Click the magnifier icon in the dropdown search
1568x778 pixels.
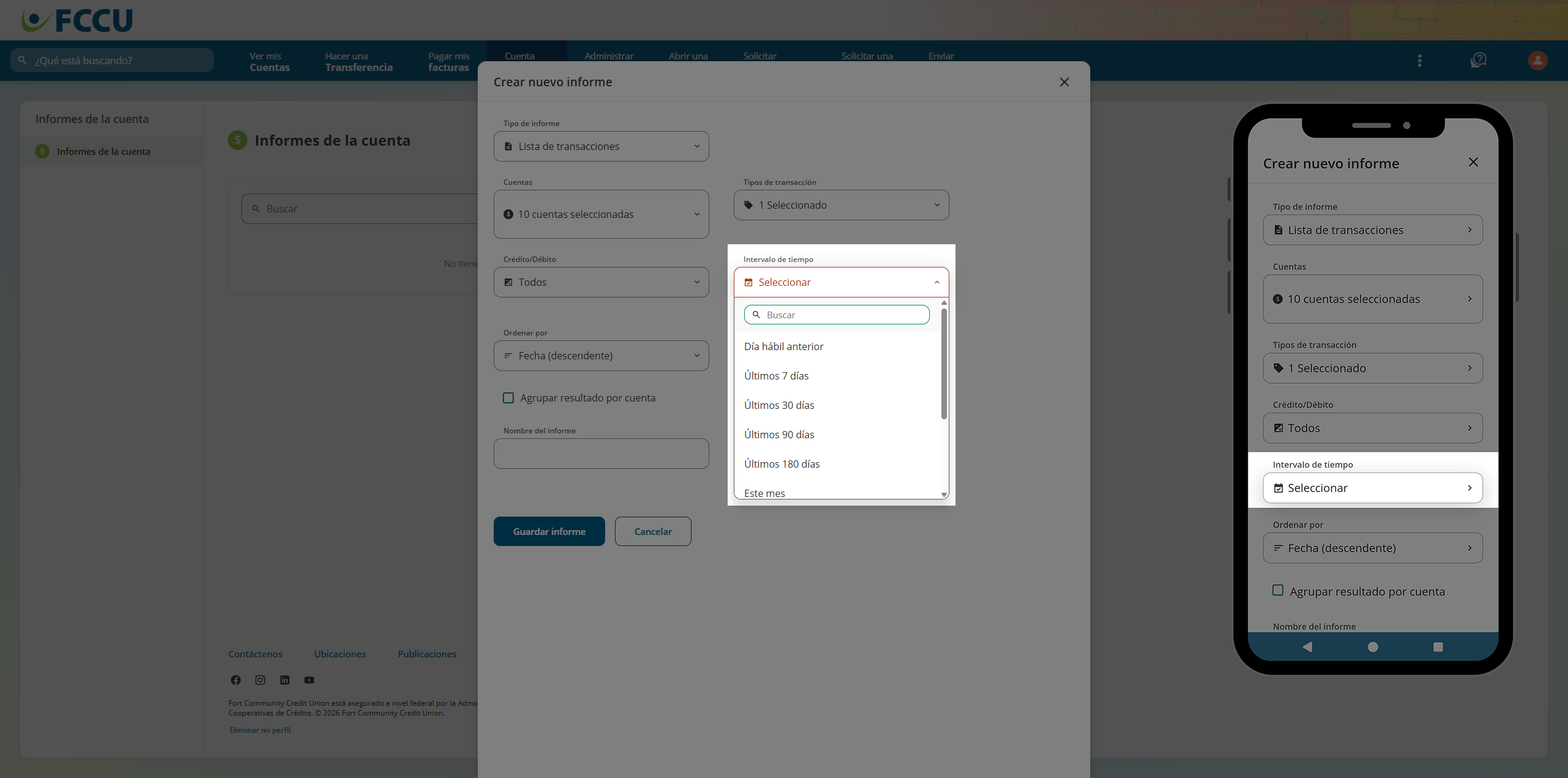click(x=756, y=315)
